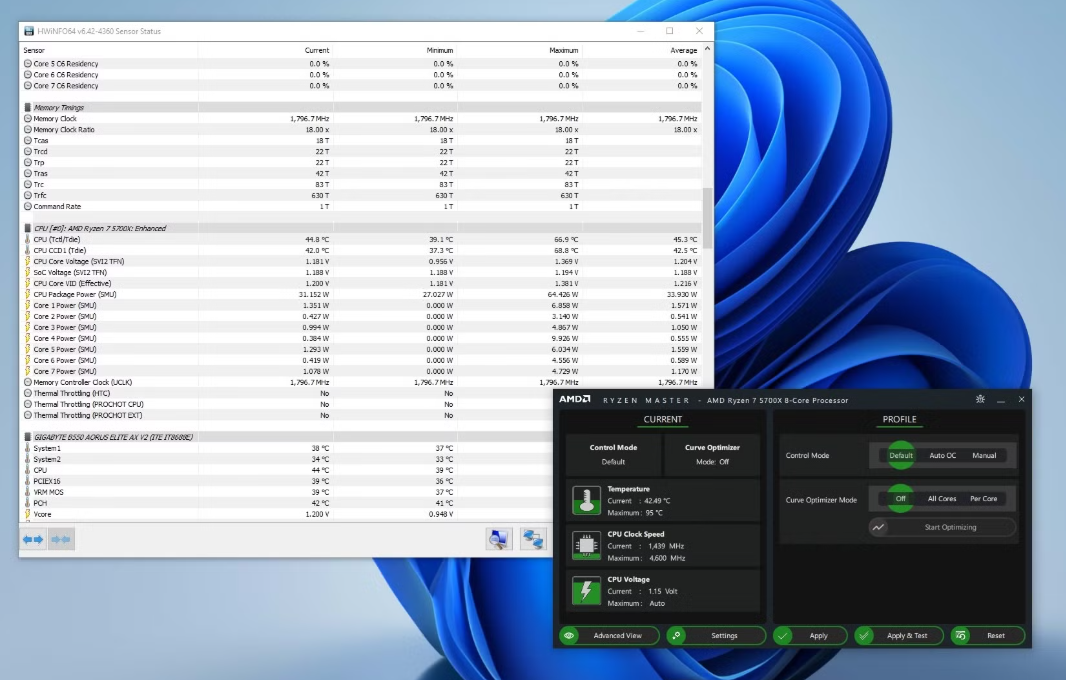Click the network computers icon in HWiNFO footer
Image resolution: width=1066 pixels, height=680 pixels.
(x=533, y=540)
